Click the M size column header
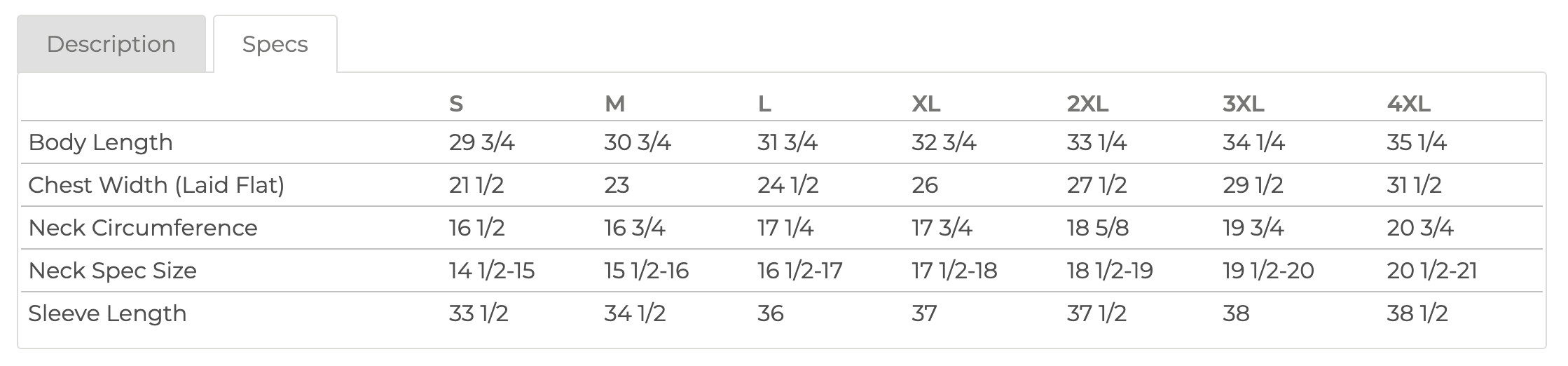This screenshot has height=366, width=1568. point(614,104)
